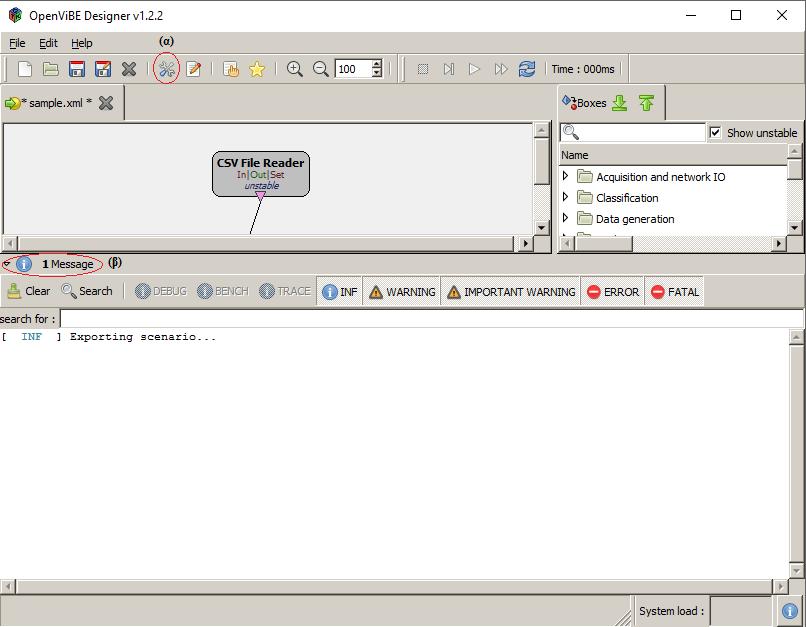Click the info icon next to System load

[790, 611]
